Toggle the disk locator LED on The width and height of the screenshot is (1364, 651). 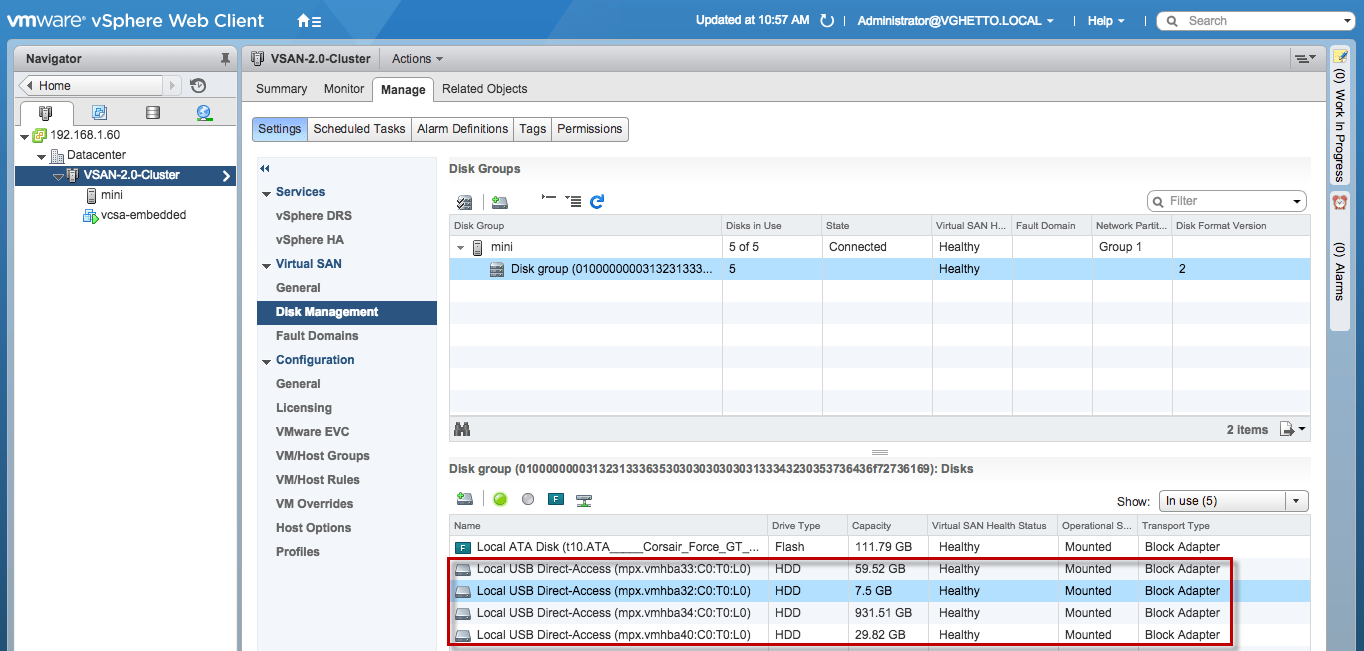[x=500, y=499]
